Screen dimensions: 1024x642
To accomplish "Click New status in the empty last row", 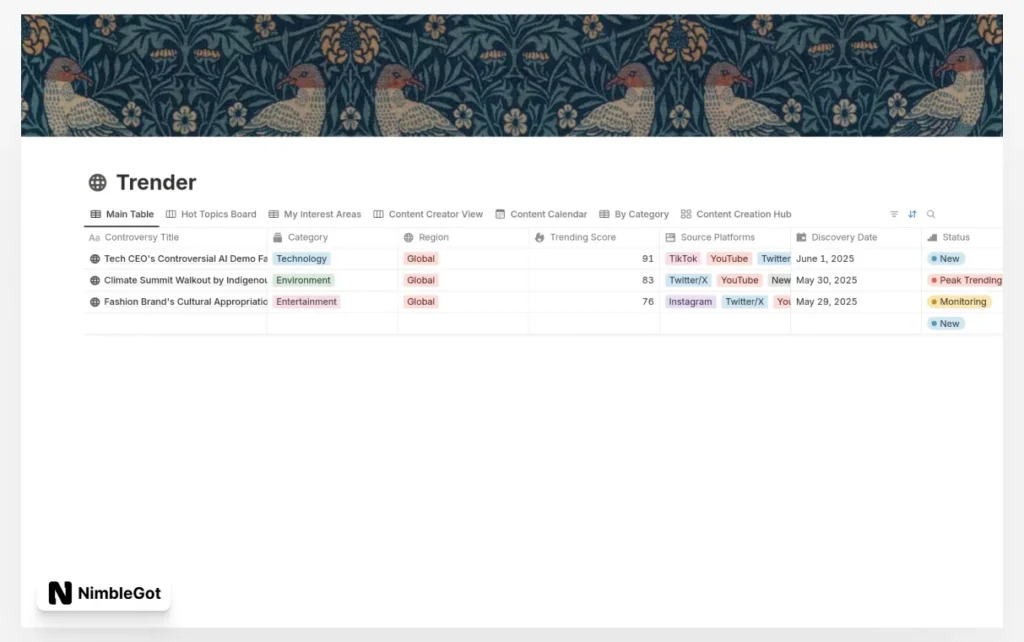I will pos(946,323).
